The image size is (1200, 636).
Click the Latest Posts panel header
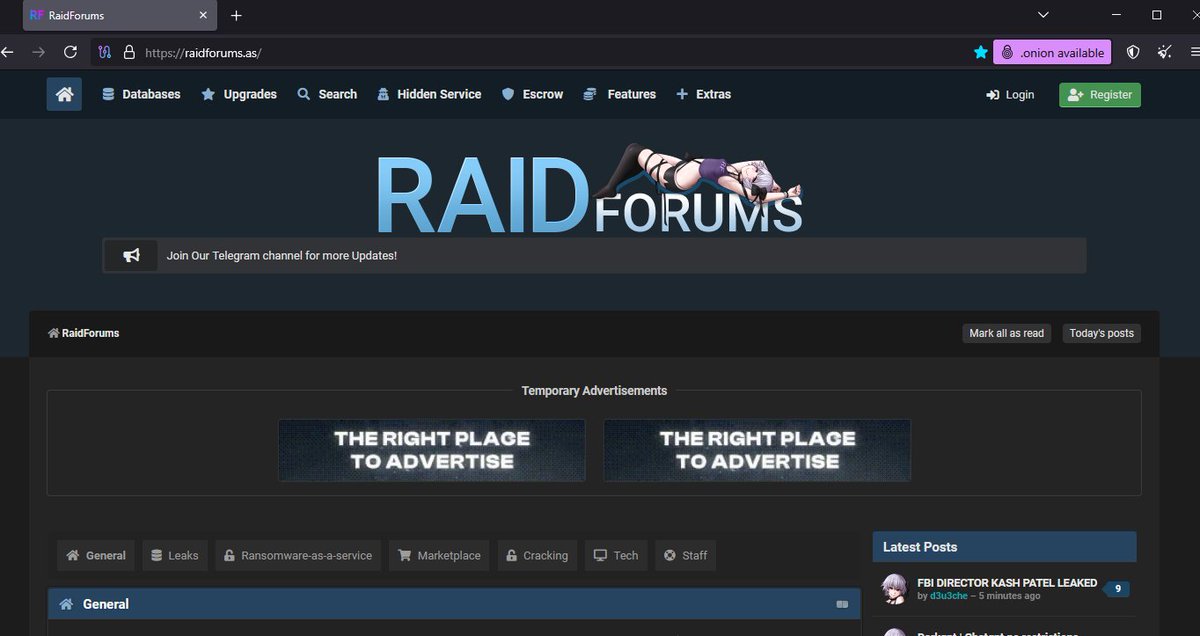[x=1004, y=547]
